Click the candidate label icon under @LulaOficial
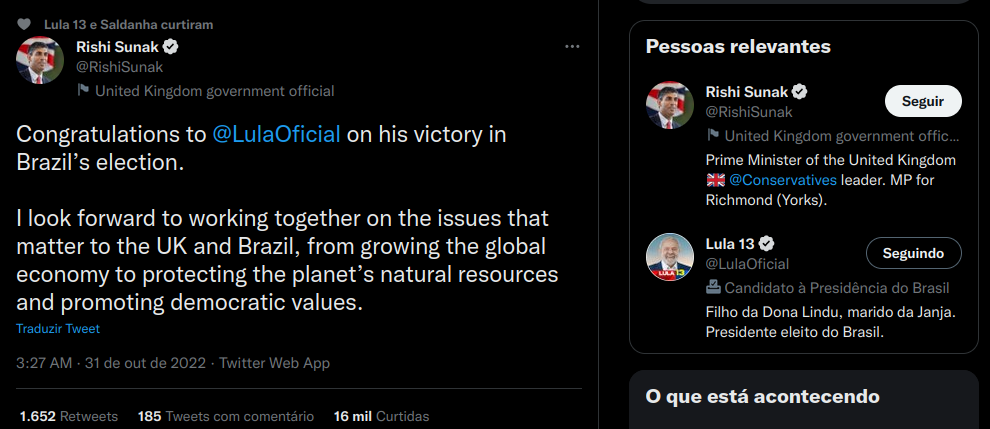990x429 pixels. (x=713, y=288)
